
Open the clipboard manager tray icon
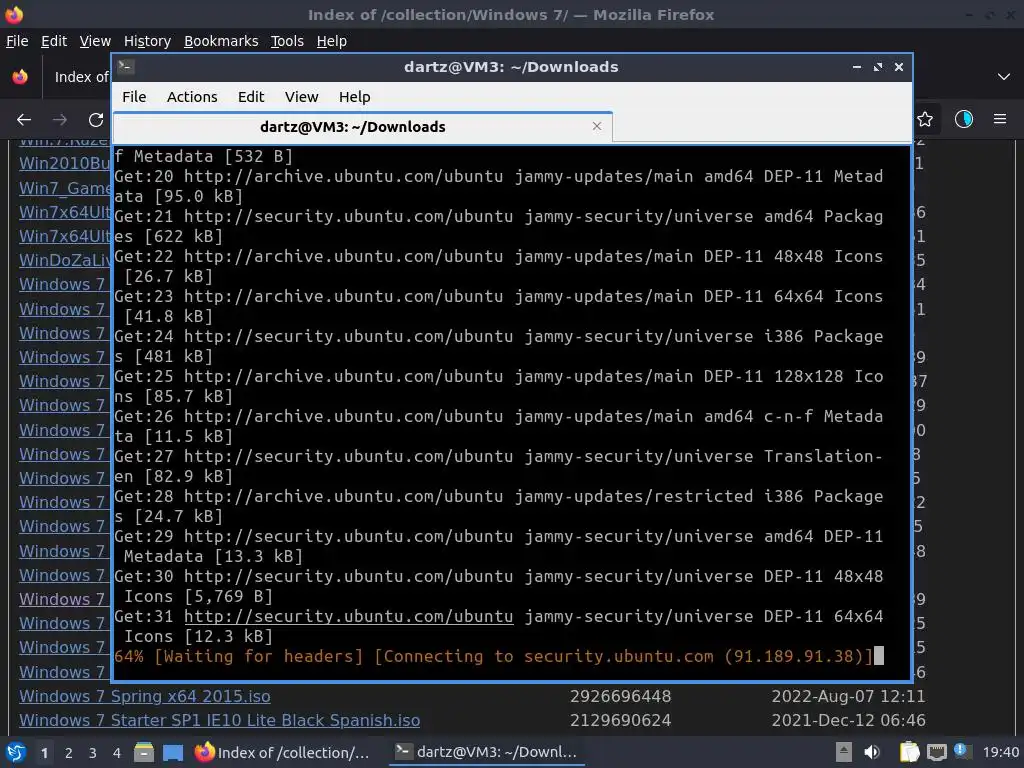[x=909, y=752]
